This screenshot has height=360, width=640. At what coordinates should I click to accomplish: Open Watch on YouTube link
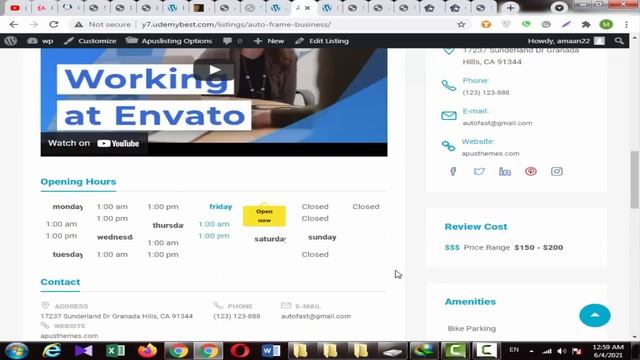point(94,143)
